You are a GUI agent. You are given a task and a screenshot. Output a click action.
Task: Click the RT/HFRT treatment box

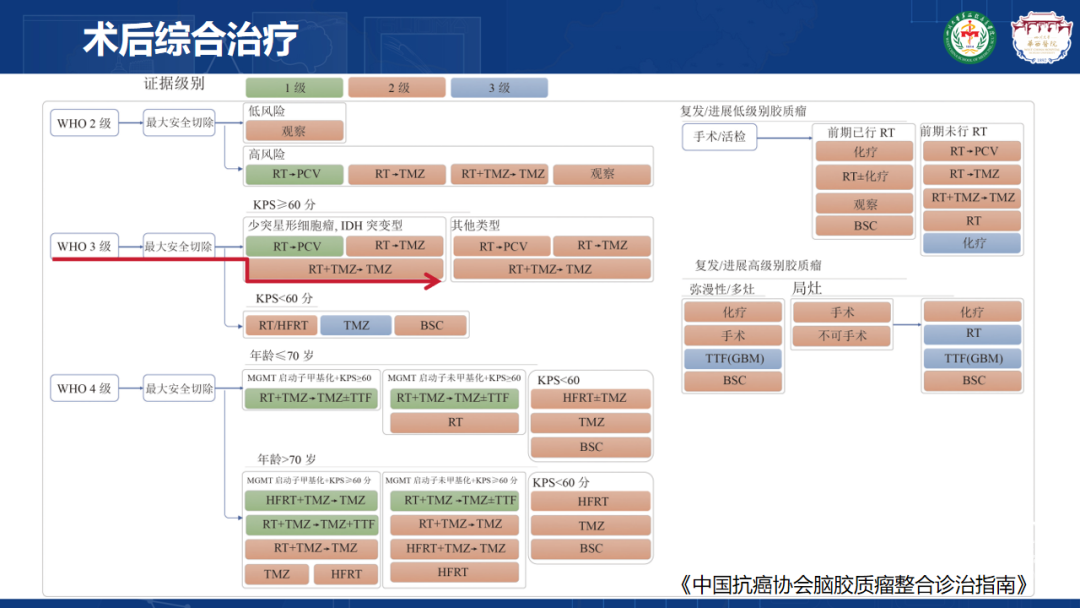pyautogui.click(x=282, y=325)
